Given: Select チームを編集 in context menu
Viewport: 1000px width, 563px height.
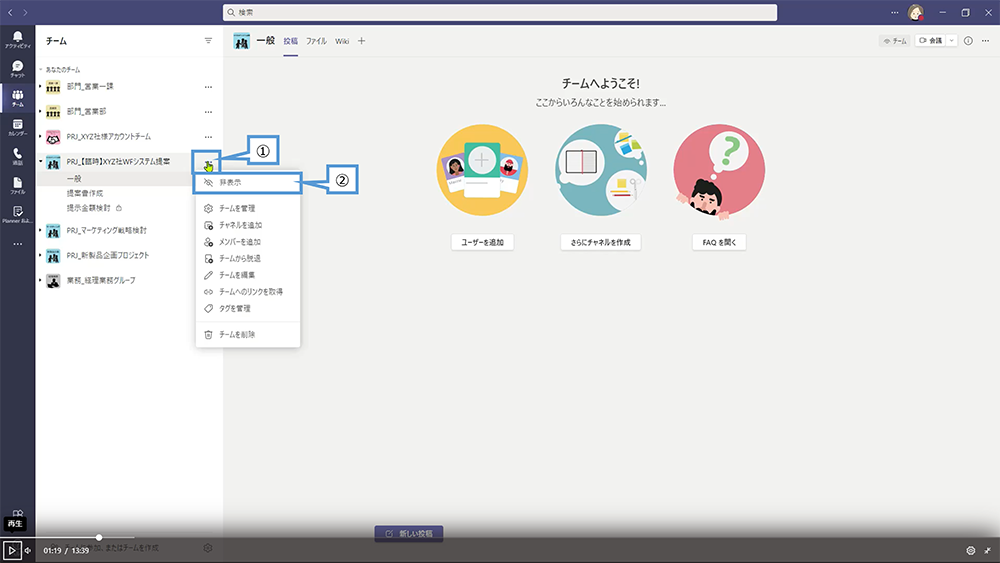Looking at the screenshot, I should point(247,275).
